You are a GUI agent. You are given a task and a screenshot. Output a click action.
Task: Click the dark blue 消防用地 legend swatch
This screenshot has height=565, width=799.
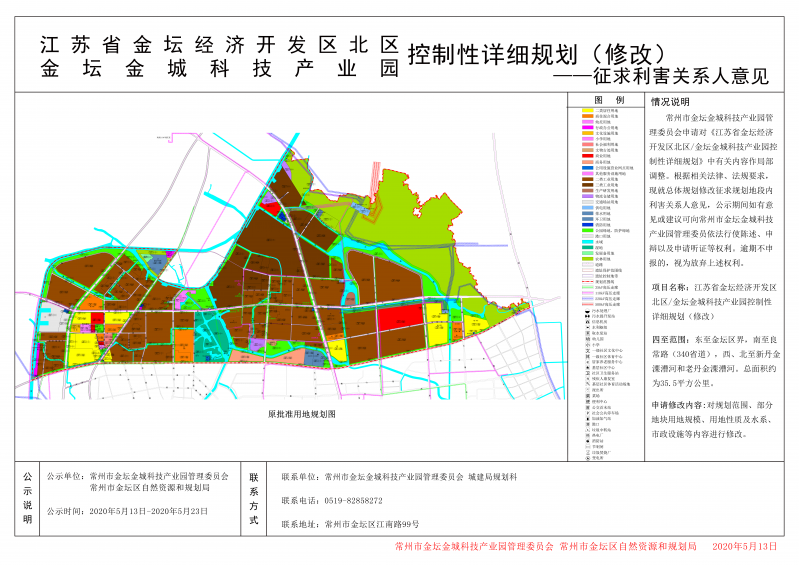click(x=588, y=225)
